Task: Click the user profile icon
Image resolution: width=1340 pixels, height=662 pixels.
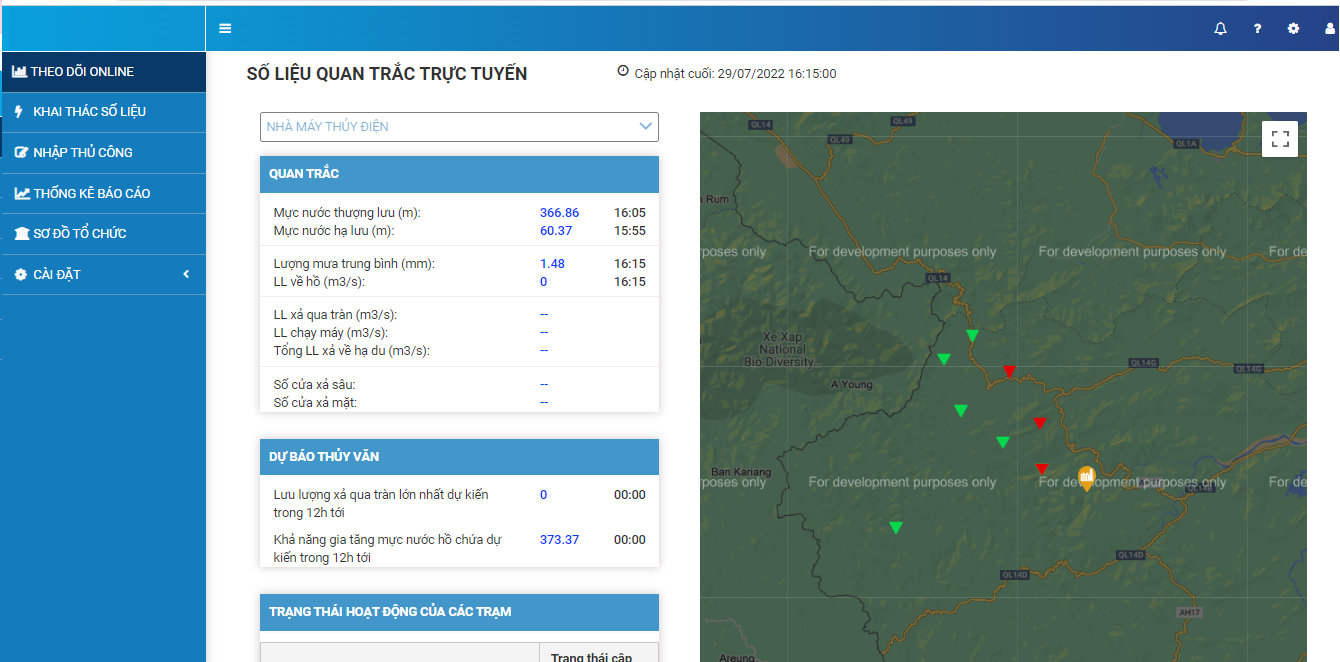Action: 1329,29
